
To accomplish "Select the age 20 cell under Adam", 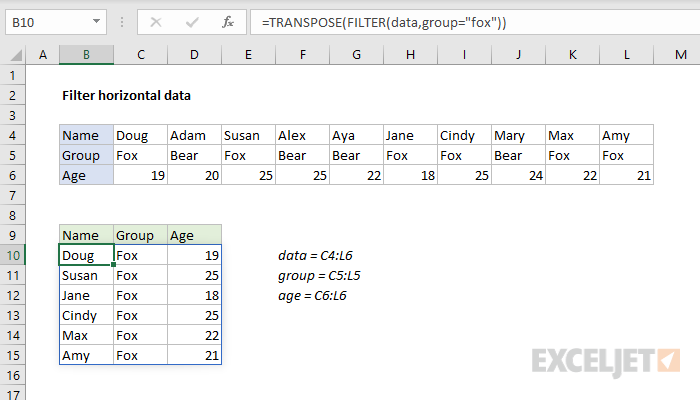I will pos(194,175).
